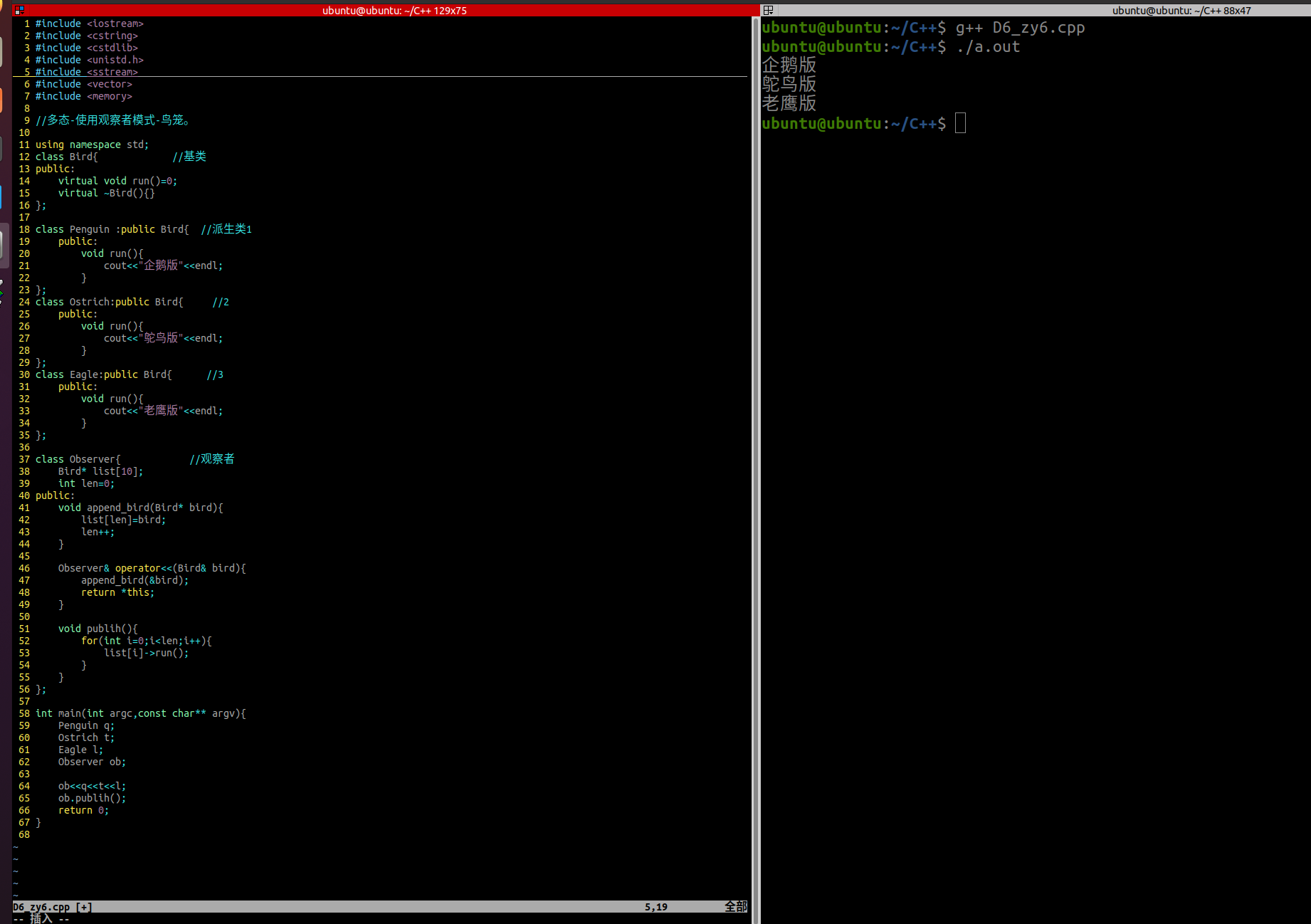
Task: Launch the orange Firefox icon in the dock
Action: pos(3,100)
